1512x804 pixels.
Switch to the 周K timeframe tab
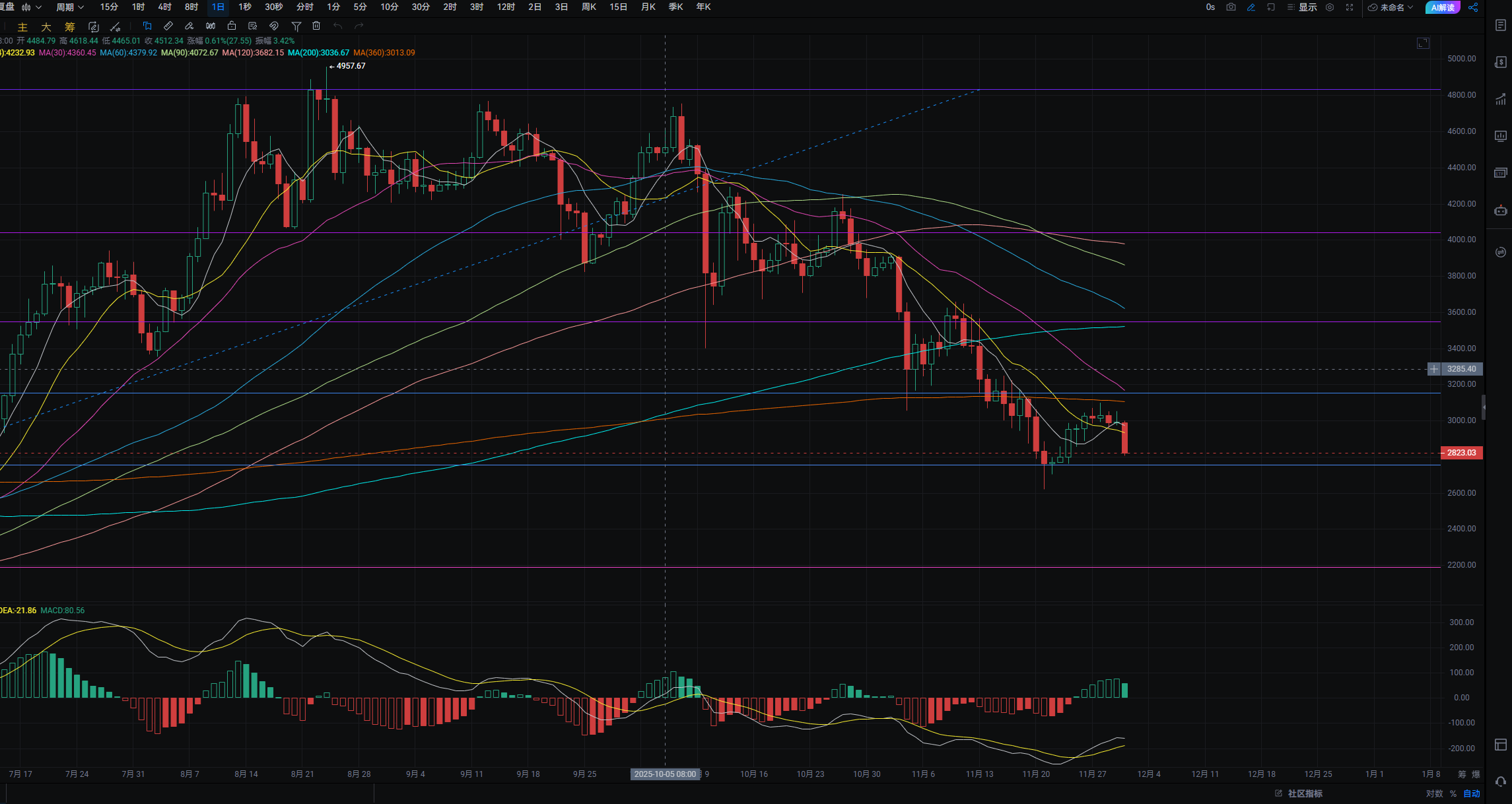(589, 7)
